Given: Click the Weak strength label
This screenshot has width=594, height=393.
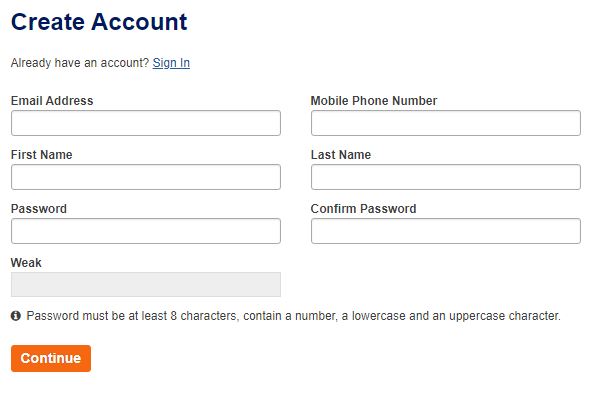Looking at the screenshot, I should tap(26, 263).
